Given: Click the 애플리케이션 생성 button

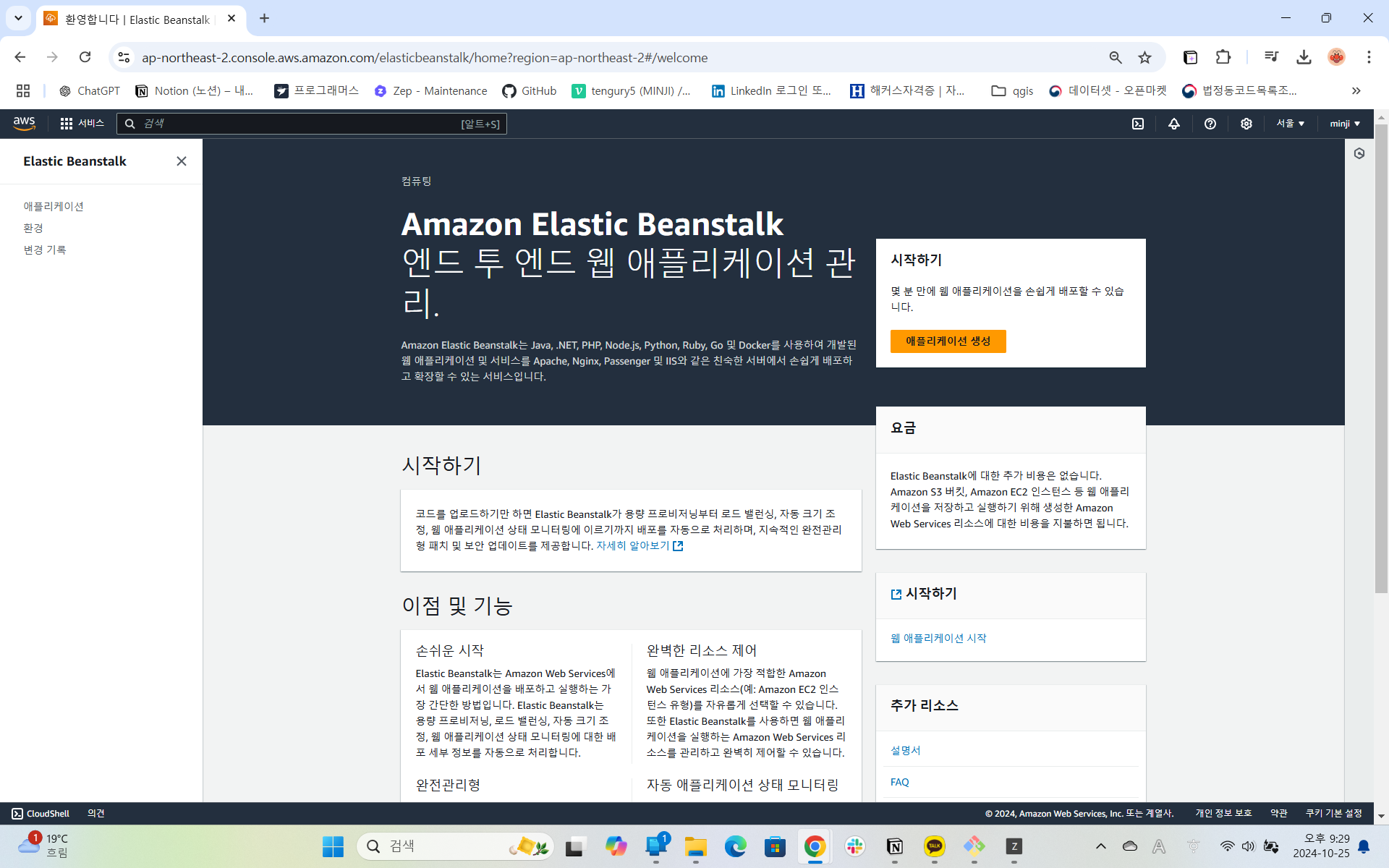Looking at the screenshot, I should (948, 341).
